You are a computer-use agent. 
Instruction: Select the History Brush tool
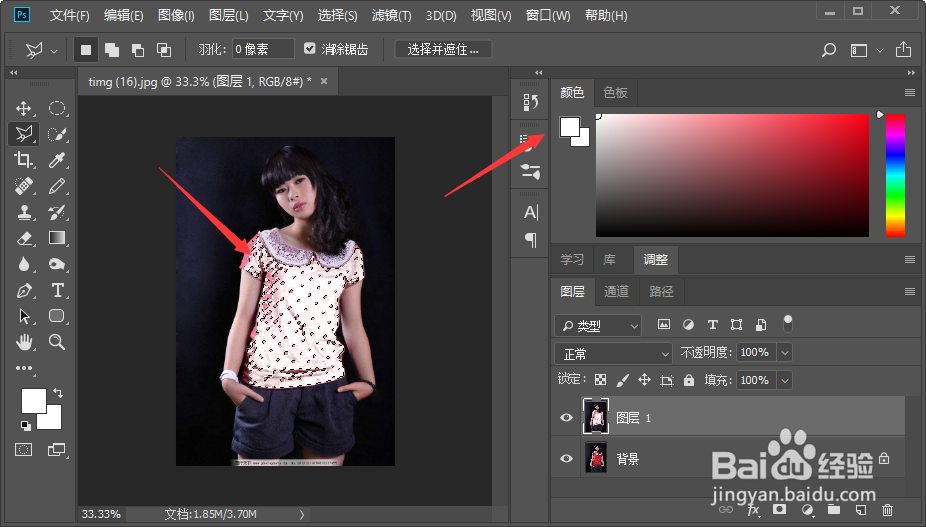[x=57, y=212]
